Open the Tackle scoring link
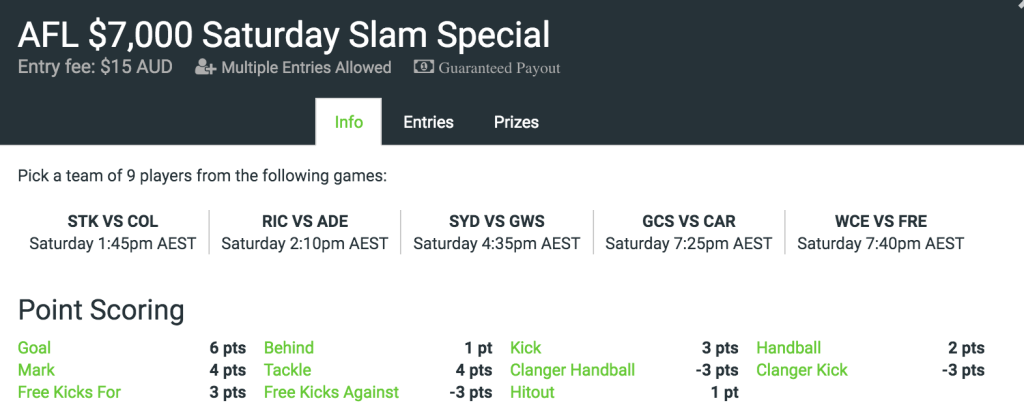The image size is (1024, 420). coord(287,370)
